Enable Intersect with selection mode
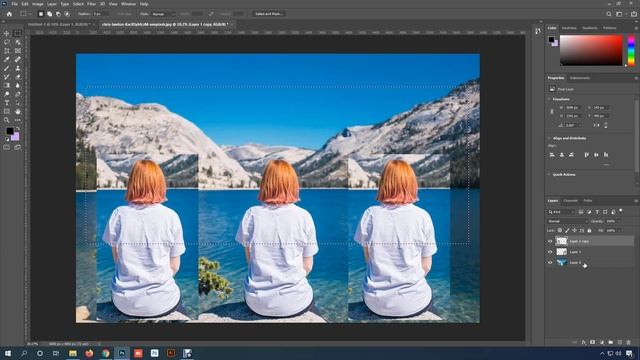 pyautogui.click(x=67, y=14)
